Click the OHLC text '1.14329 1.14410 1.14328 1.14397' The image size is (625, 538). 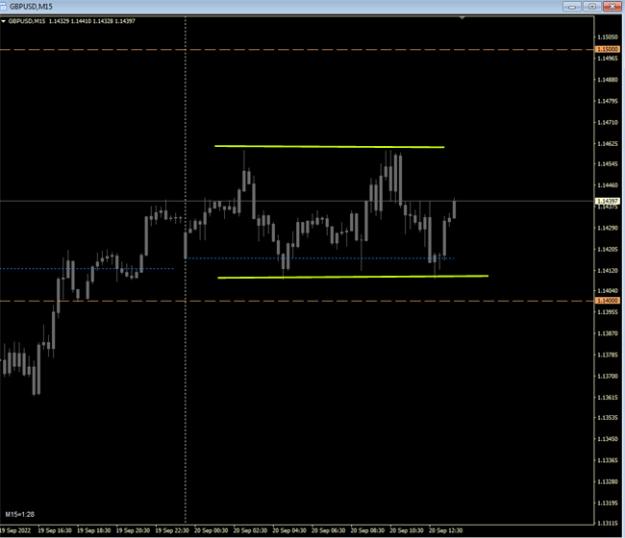coord(92,21)
